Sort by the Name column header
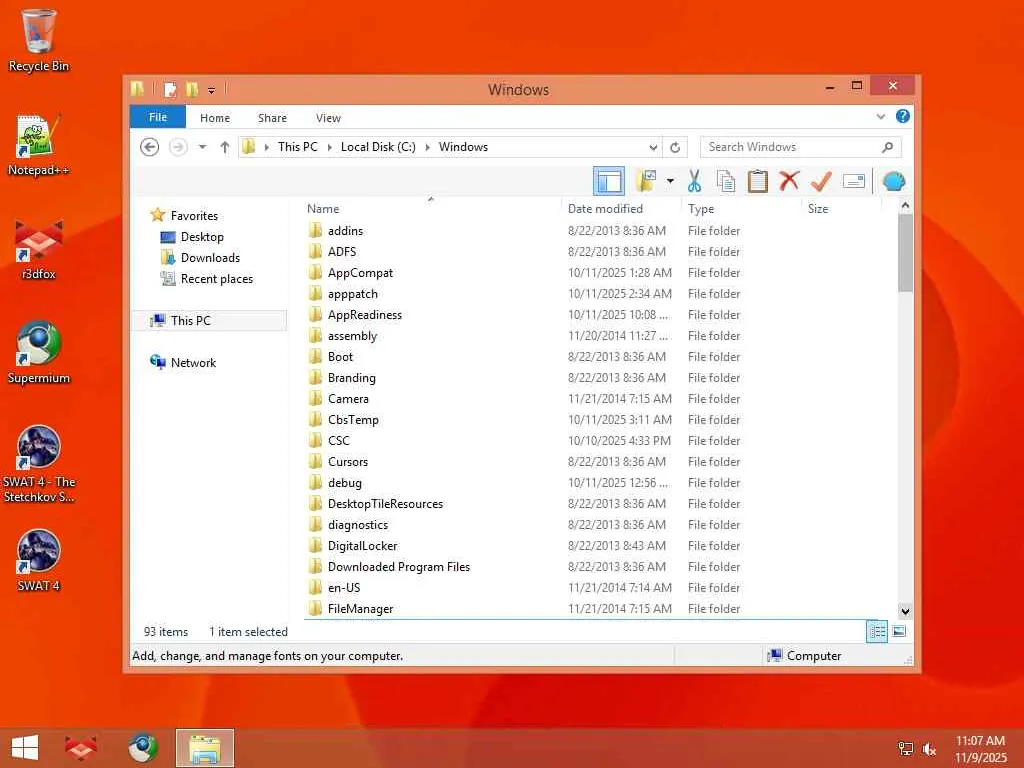 pyautogui.click(x=323, y=209)
